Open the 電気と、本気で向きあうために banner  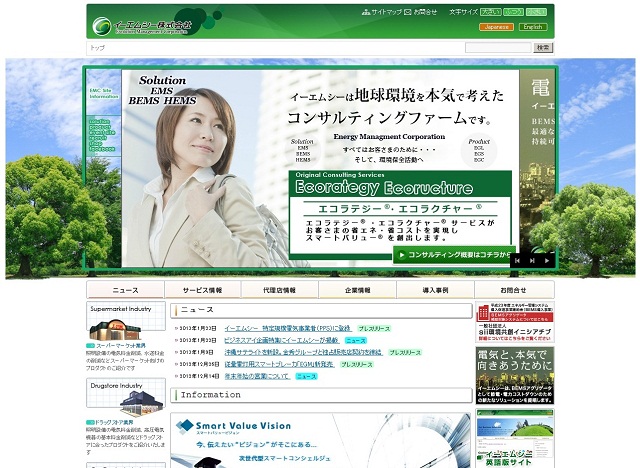[515, 375]
